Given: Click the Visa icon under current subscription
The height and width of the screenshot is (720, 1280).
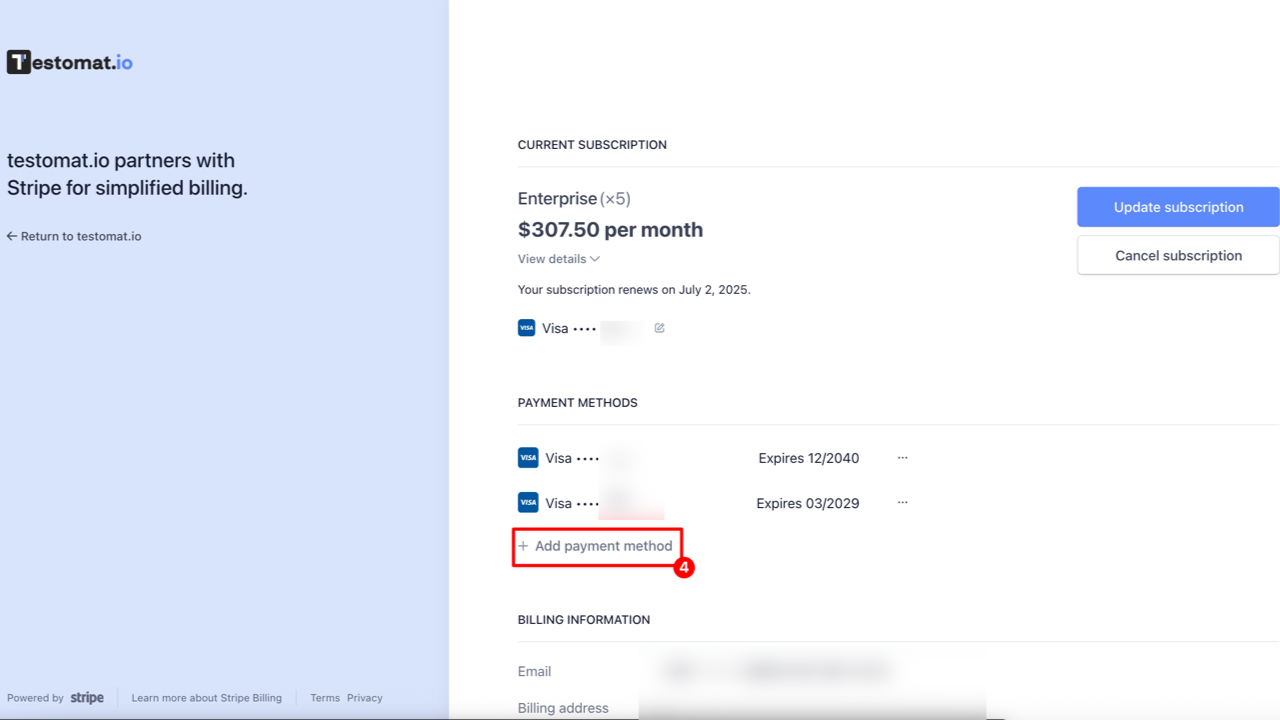Looking at the screenshot, I should coord(526,327).
